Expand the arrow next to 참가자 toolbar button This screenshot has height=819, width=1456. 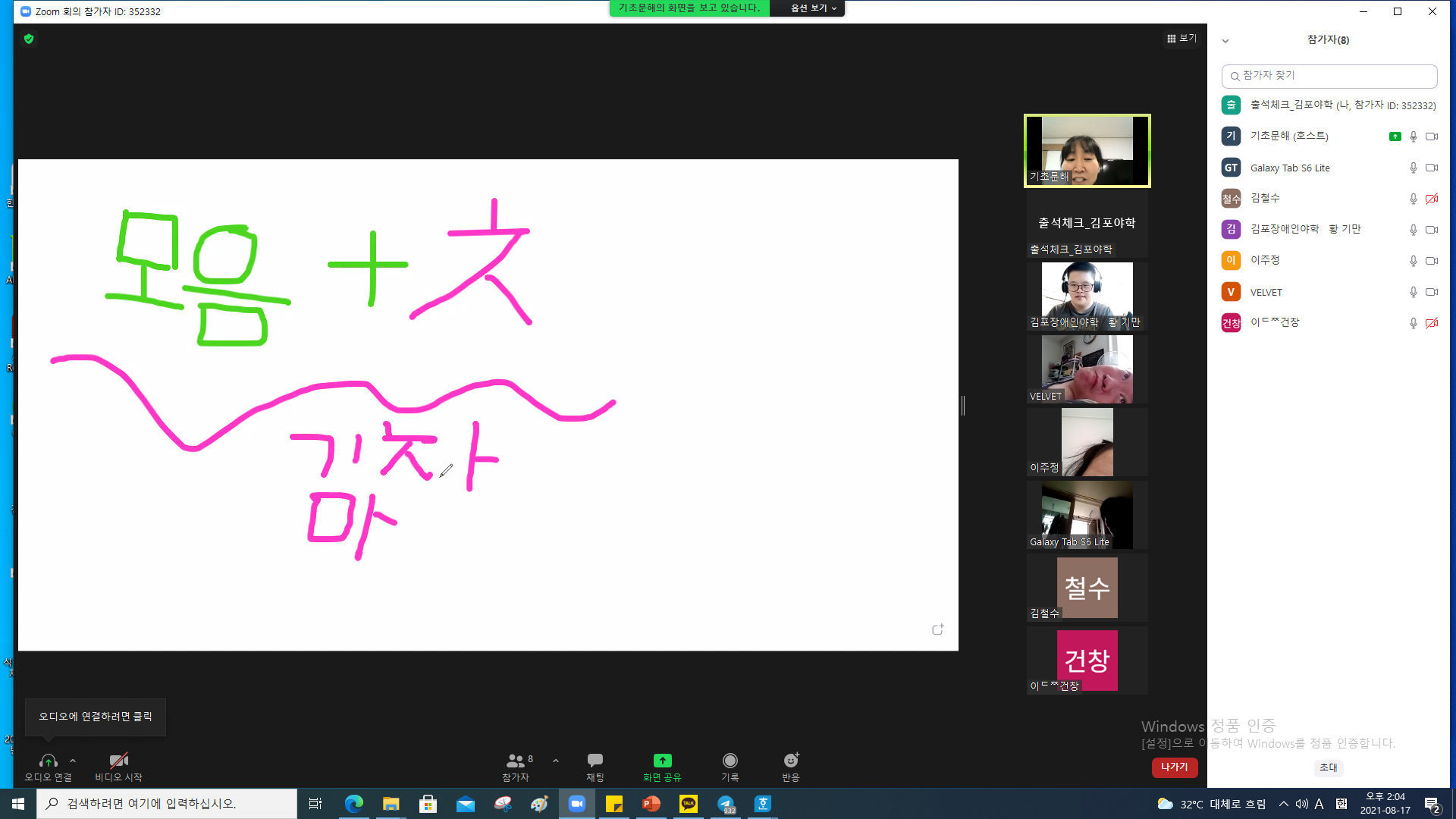556,761
